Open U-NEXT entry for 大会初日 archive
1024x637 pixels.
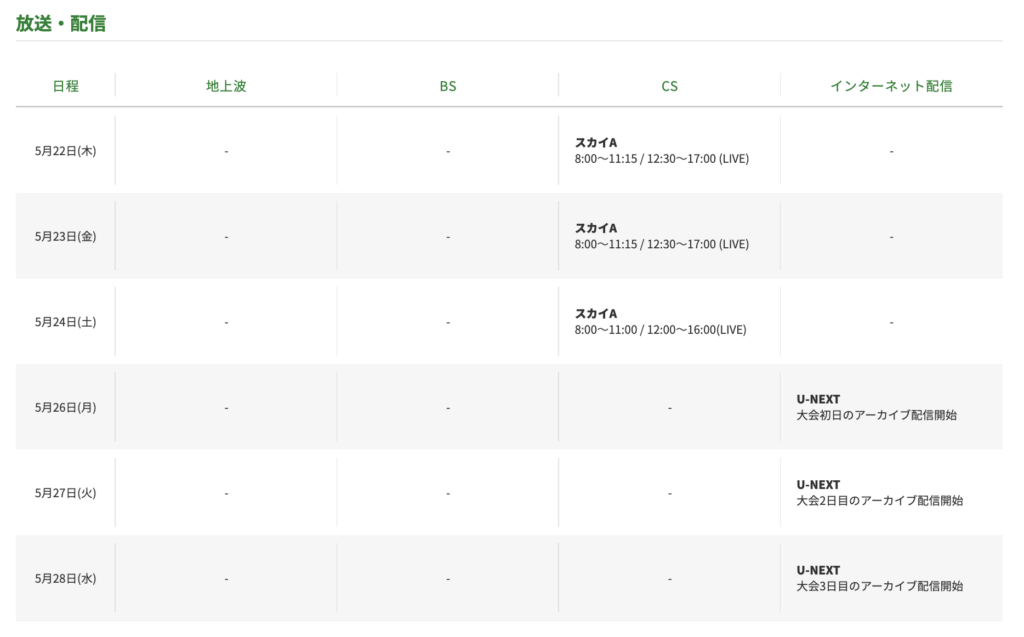click(x=818, y=400)
